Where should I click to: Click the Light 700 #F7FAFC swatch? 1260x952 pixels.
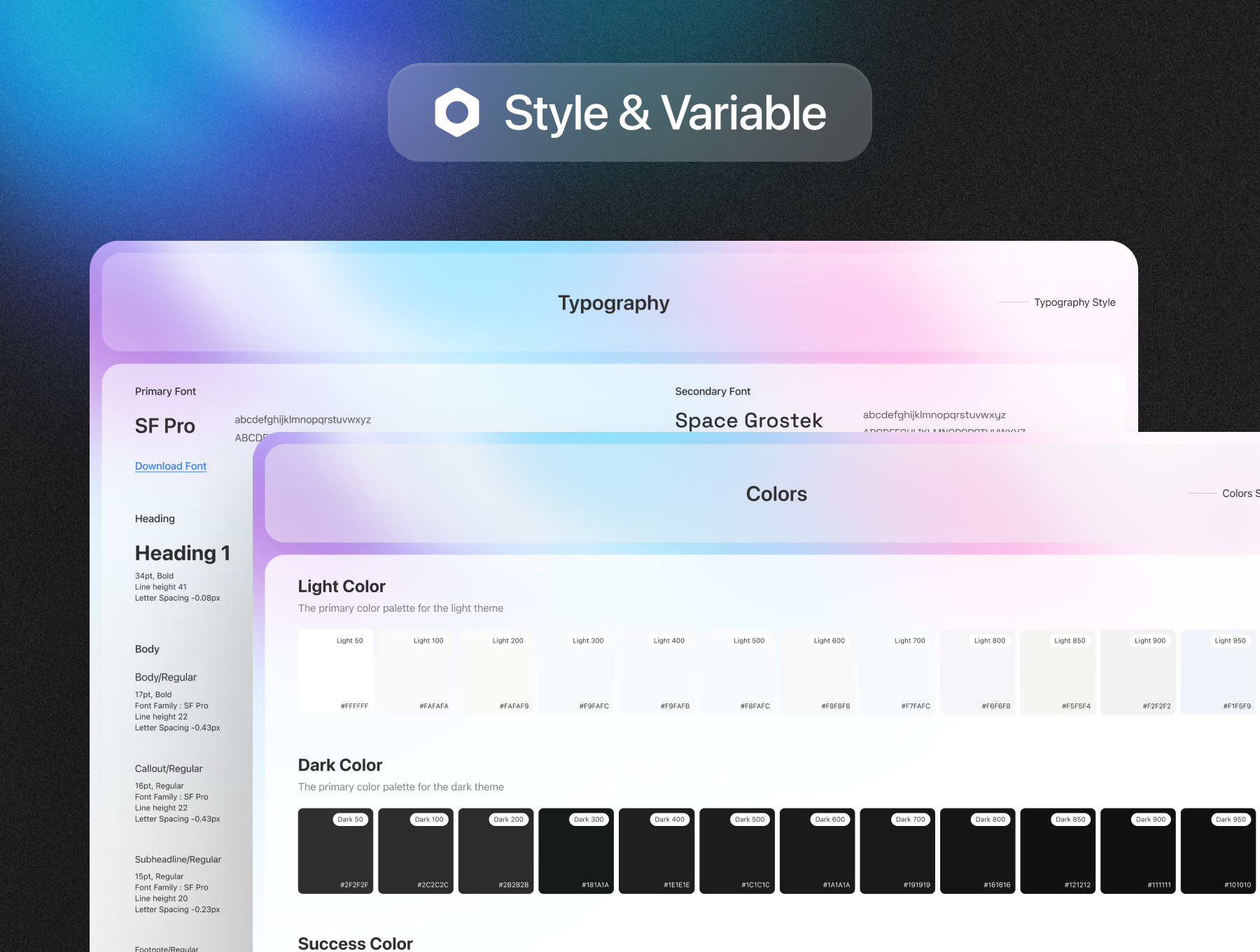897,672
